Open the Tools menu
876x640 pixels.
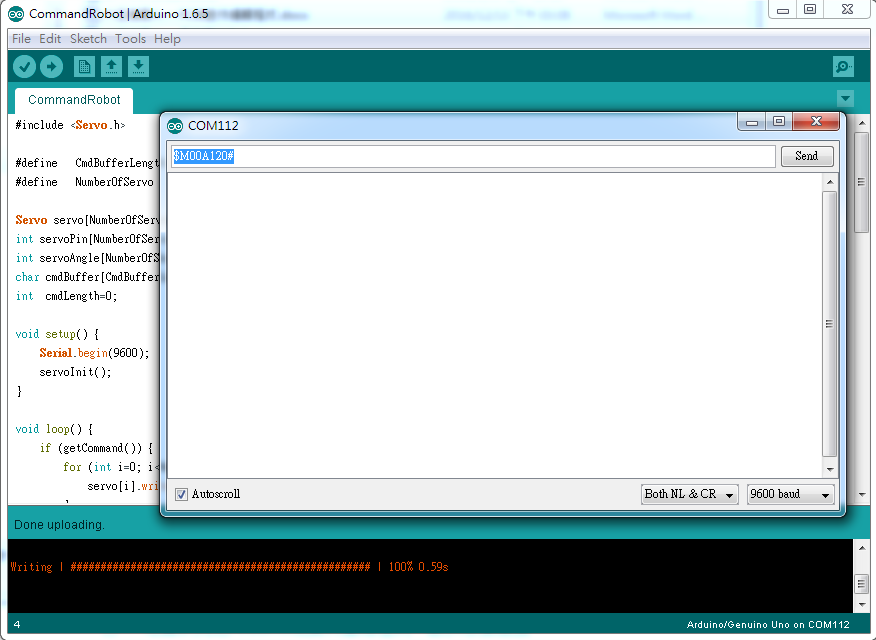coord(130,39)
